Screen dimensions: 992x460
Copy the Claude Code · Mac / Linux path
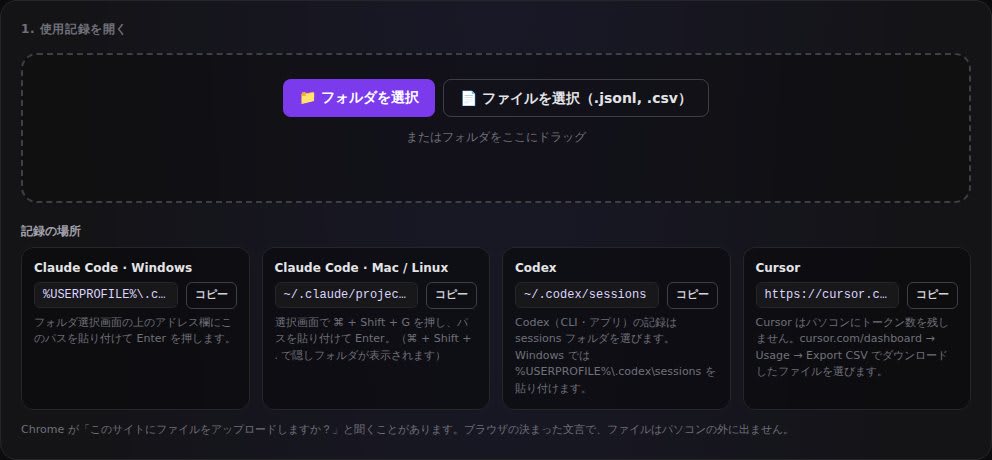[451, 295]
